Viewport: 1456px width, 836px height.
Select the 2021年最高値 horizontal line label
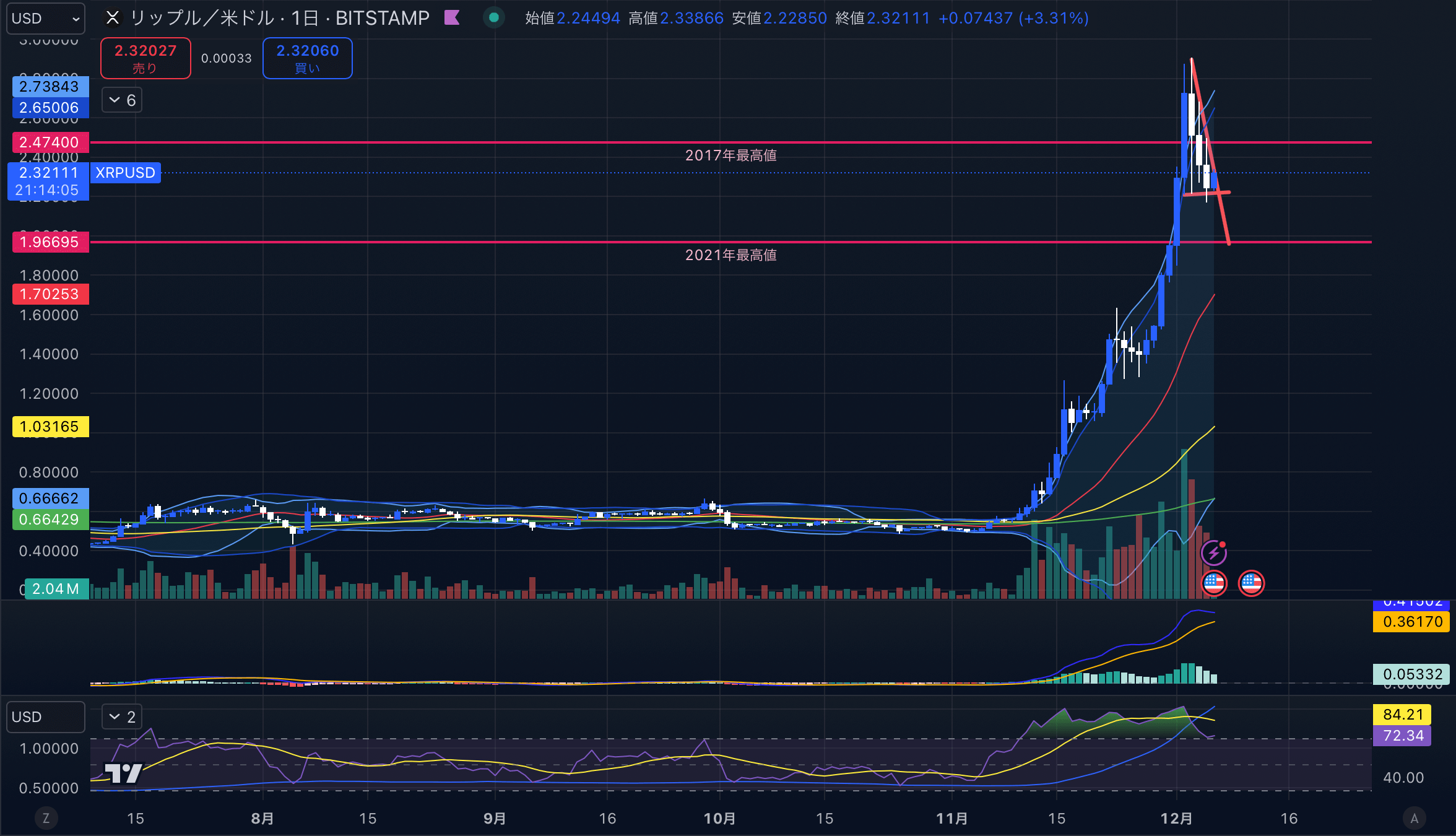(730, 255)
